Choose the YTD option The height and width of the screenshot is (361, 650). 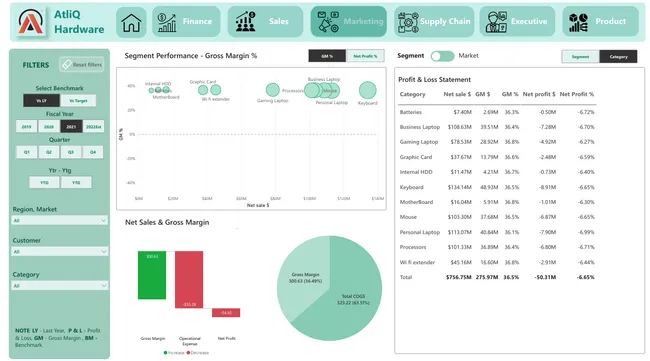[44, 182]
